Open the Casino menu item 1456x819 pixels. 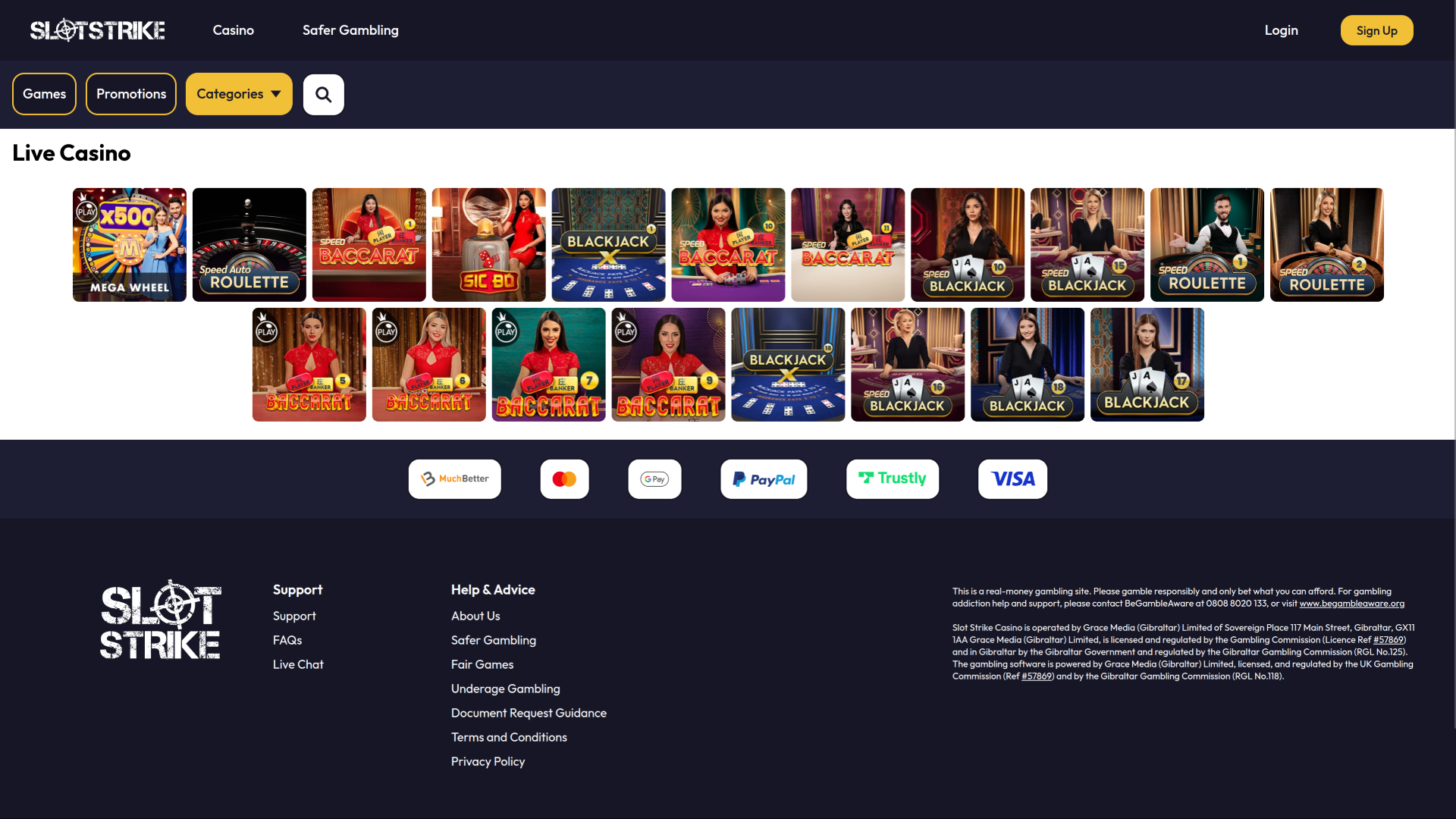click(x=233, y=30)
